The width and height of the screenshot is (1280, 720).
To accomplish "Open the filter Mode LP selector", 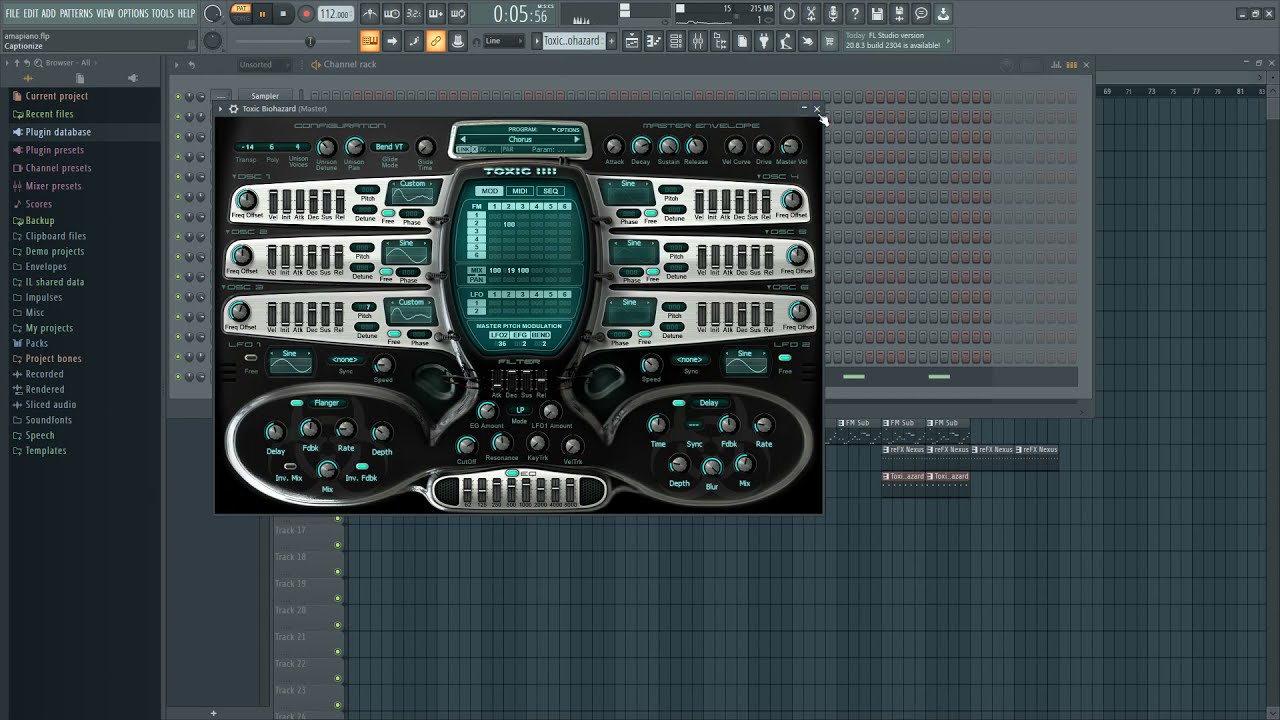I will [x=520, y=410].
